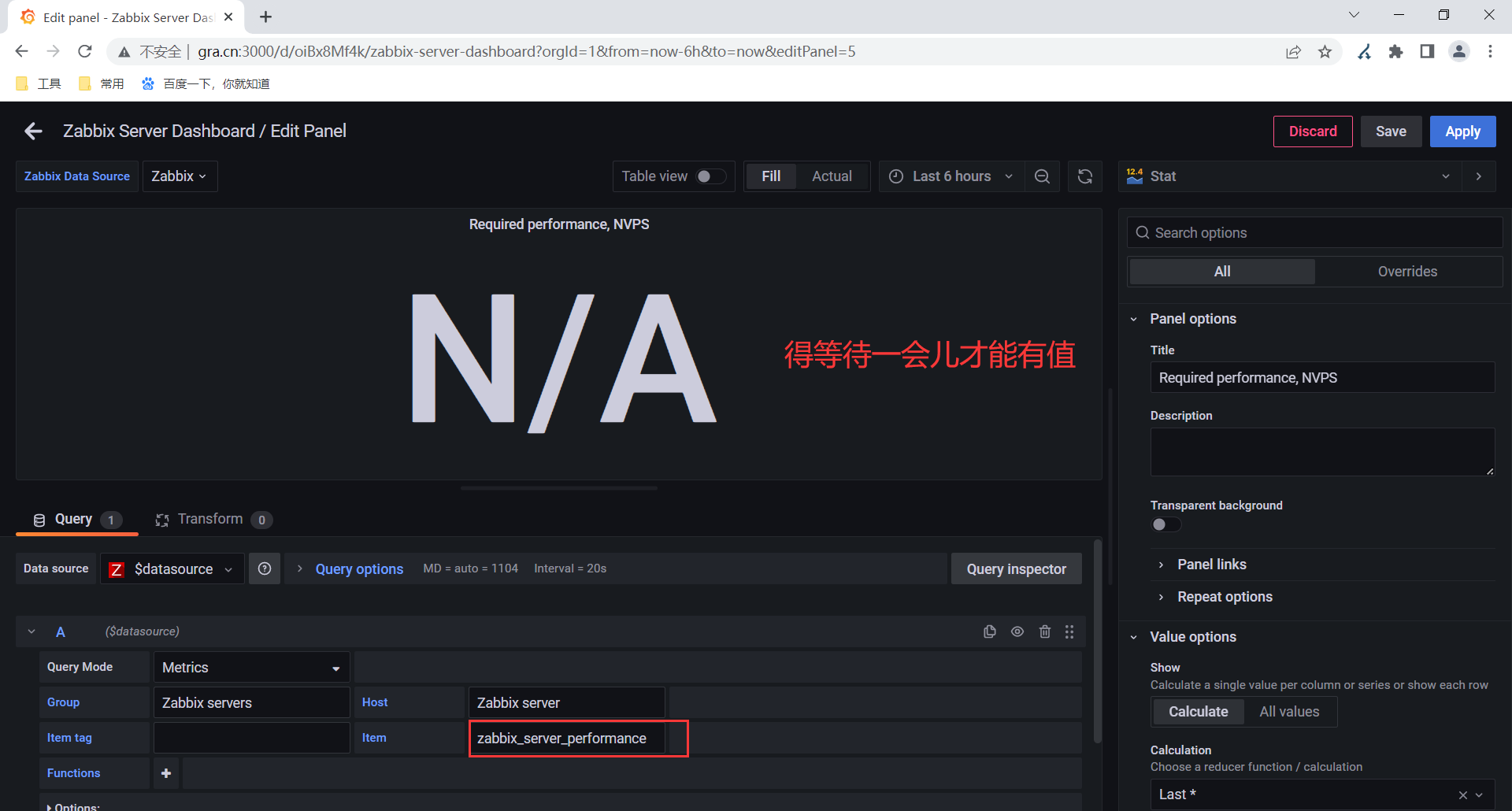The height and width of the screenshot is (811, 1512).
Task: Select the Overrides tab
Action: 1407,272
